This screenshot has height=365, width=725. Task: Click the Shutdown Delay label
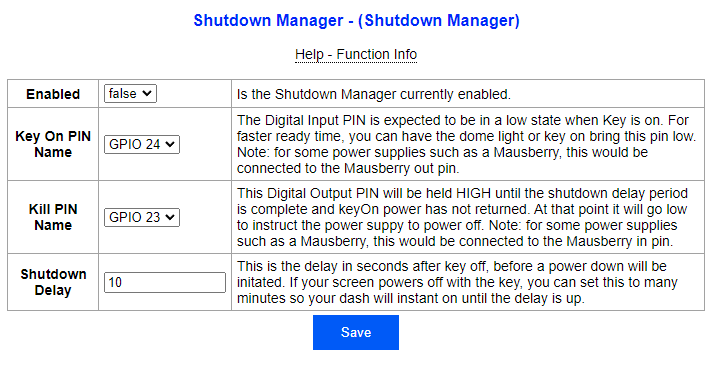click(x=53, y=282)
